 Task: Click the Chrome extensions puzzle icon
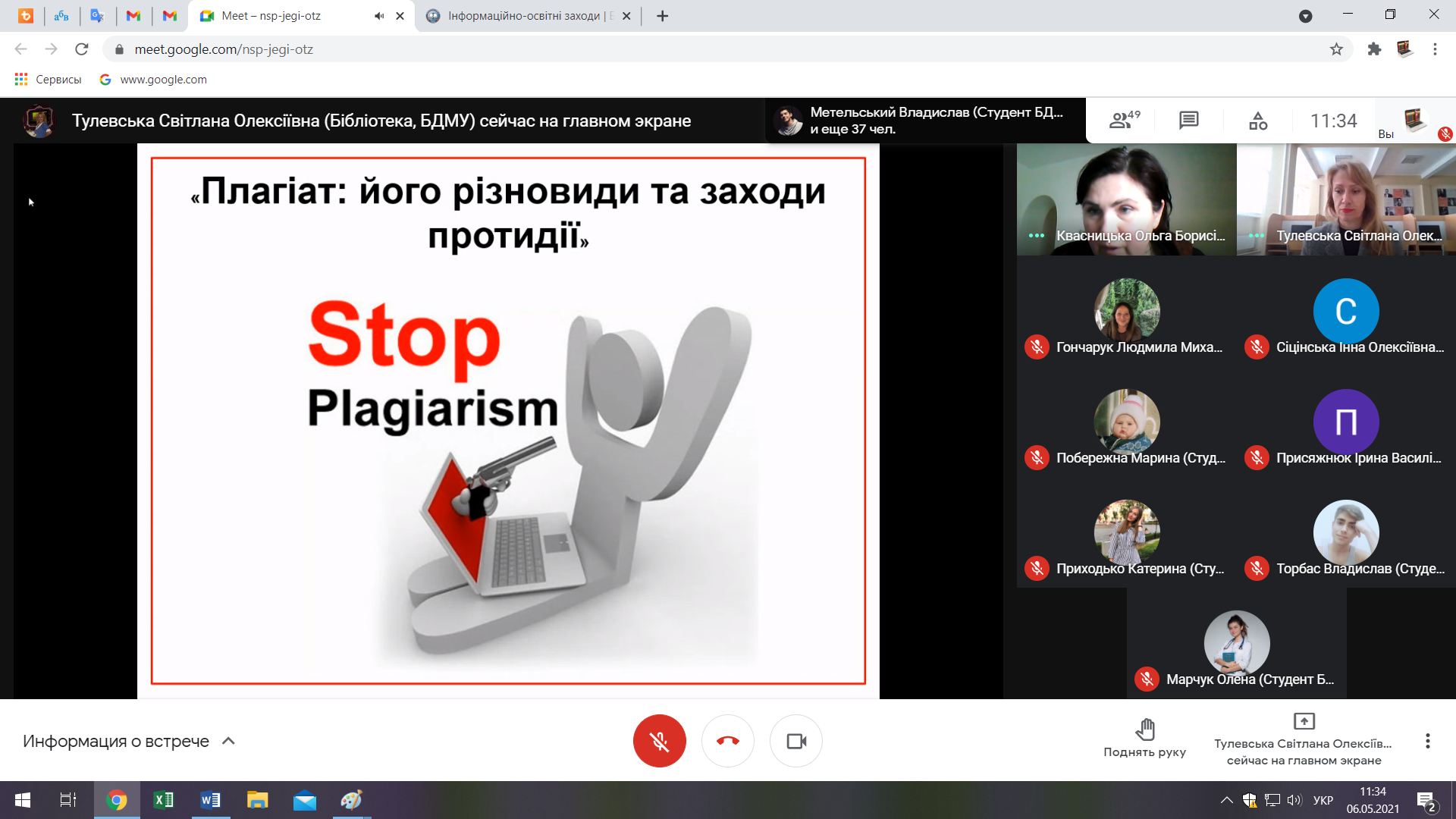[x=1374, y=49]
